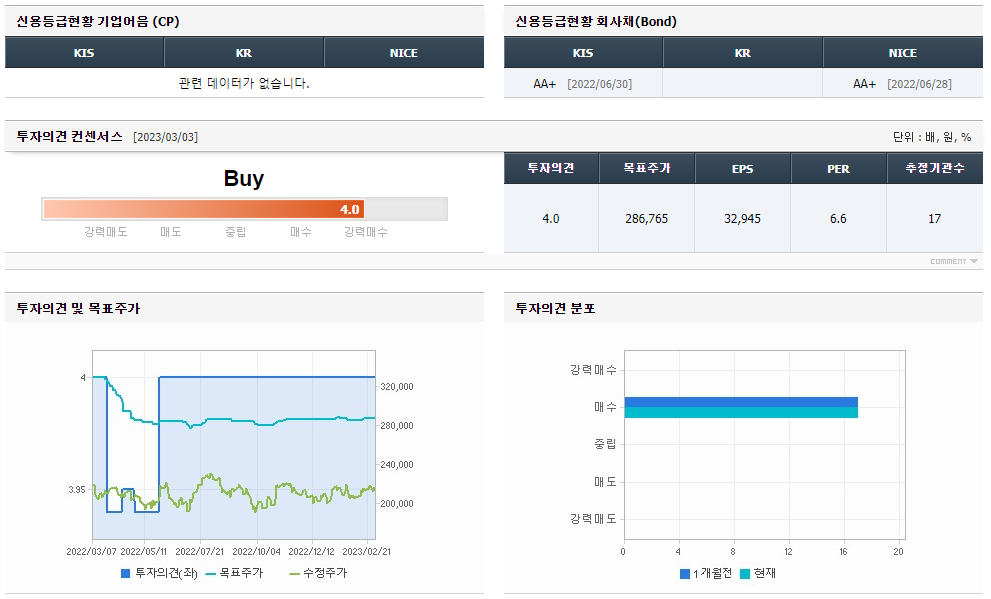Click the NICE column header in CP table

pos(404,52)
